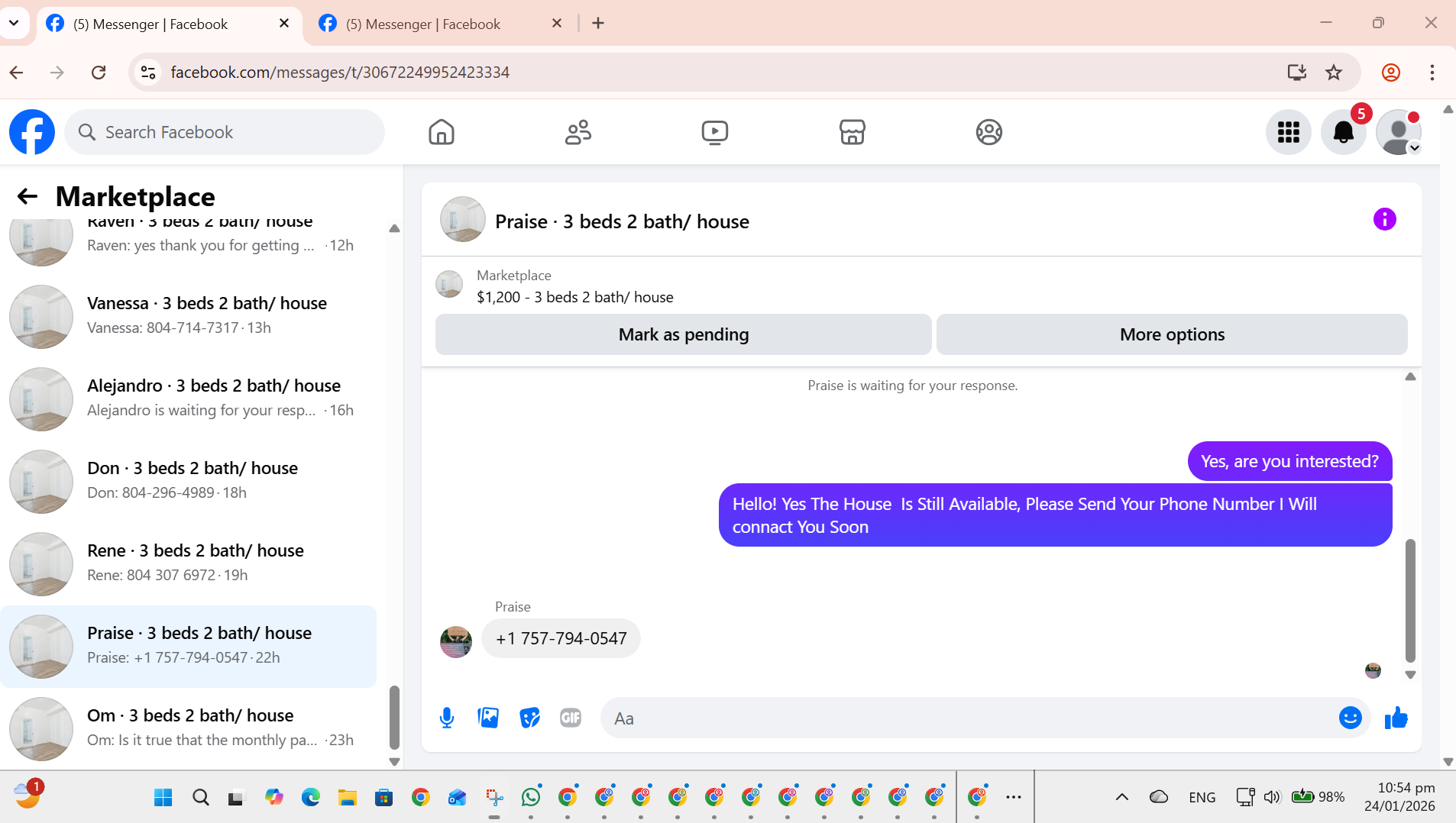
Task: Click the Marketplace $1,200 listing link
Action: click(574, 297)
